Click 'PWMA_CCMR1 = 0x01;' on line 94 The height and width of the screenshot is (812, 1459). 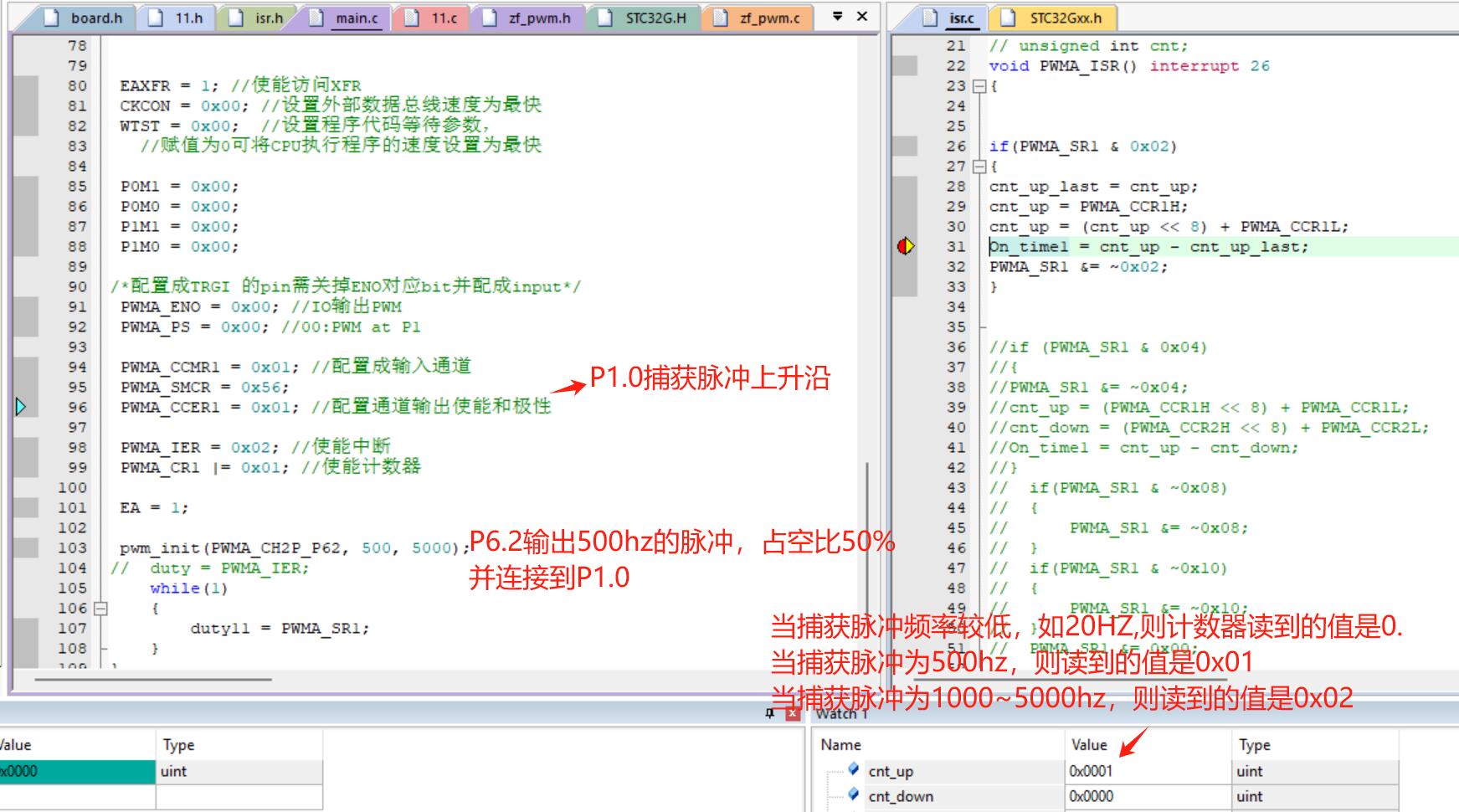pos(209,367)
